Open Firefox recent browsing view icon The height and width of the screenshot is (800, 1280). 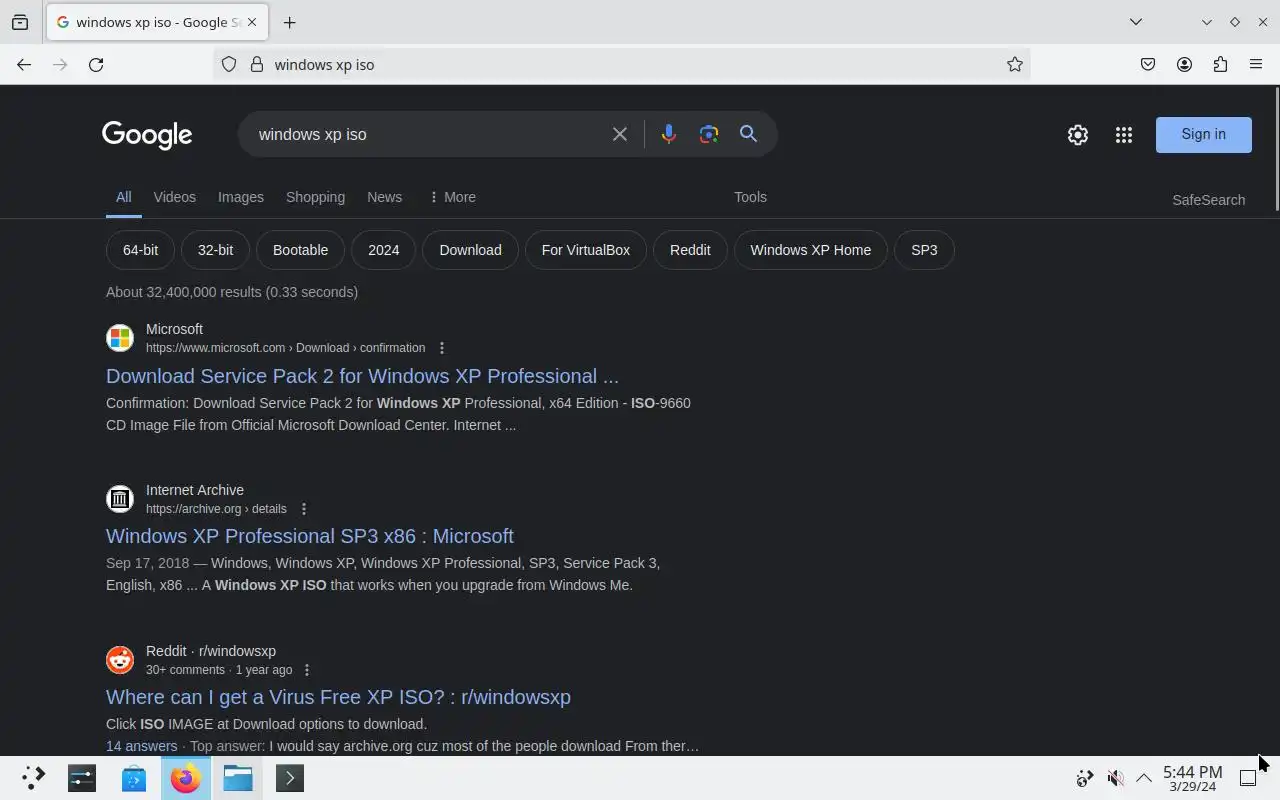coord(20,22)
